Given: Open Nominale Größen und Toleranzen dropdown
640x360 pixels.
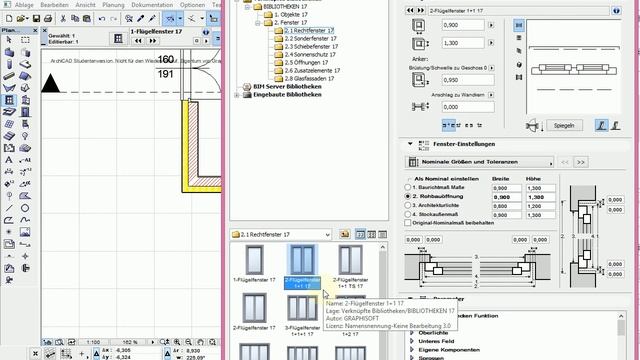Looking at the screenshot, I should (480, 162).
